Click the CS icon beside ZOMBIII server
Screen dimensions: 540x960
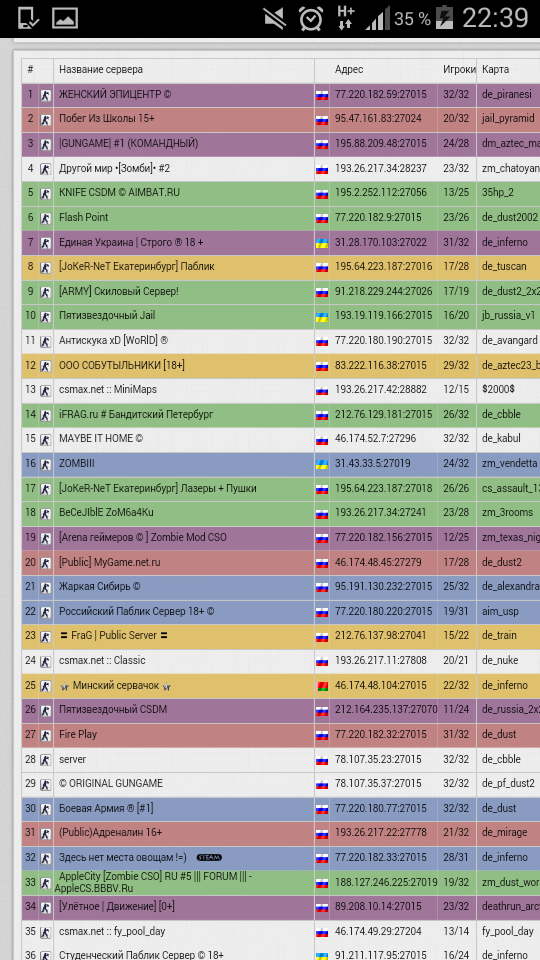46,465
